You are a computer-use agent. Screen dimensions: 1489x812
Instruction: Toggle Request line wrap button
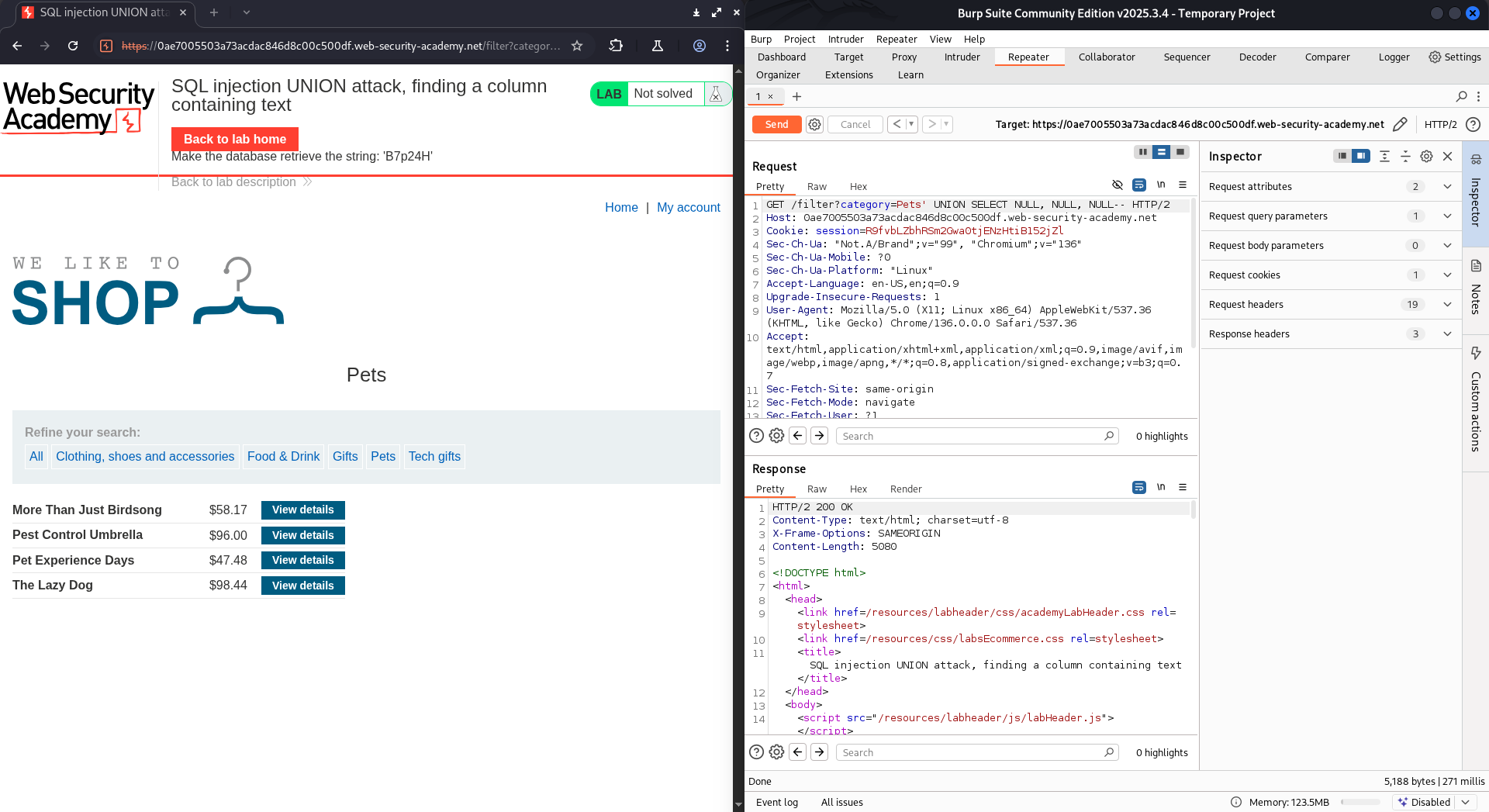coord(1139,185)
